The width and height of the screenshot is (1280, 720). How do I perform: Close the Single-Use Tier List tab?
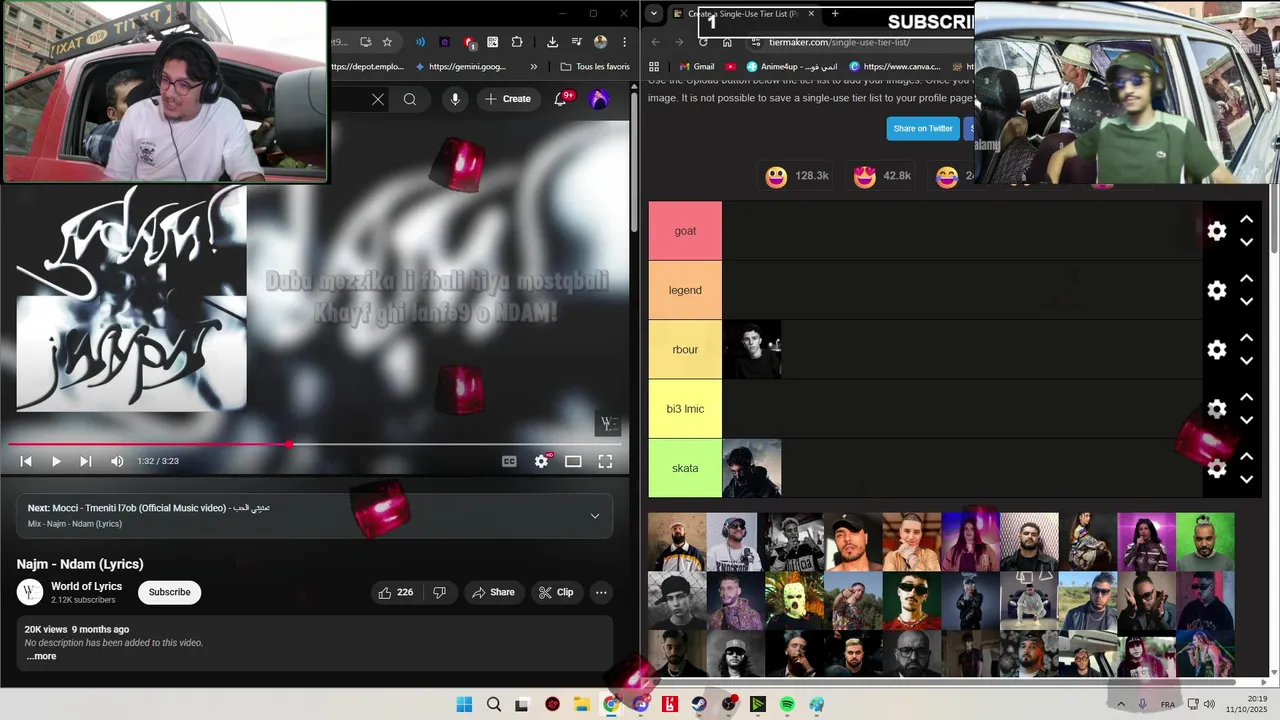(x=811, y=14)
